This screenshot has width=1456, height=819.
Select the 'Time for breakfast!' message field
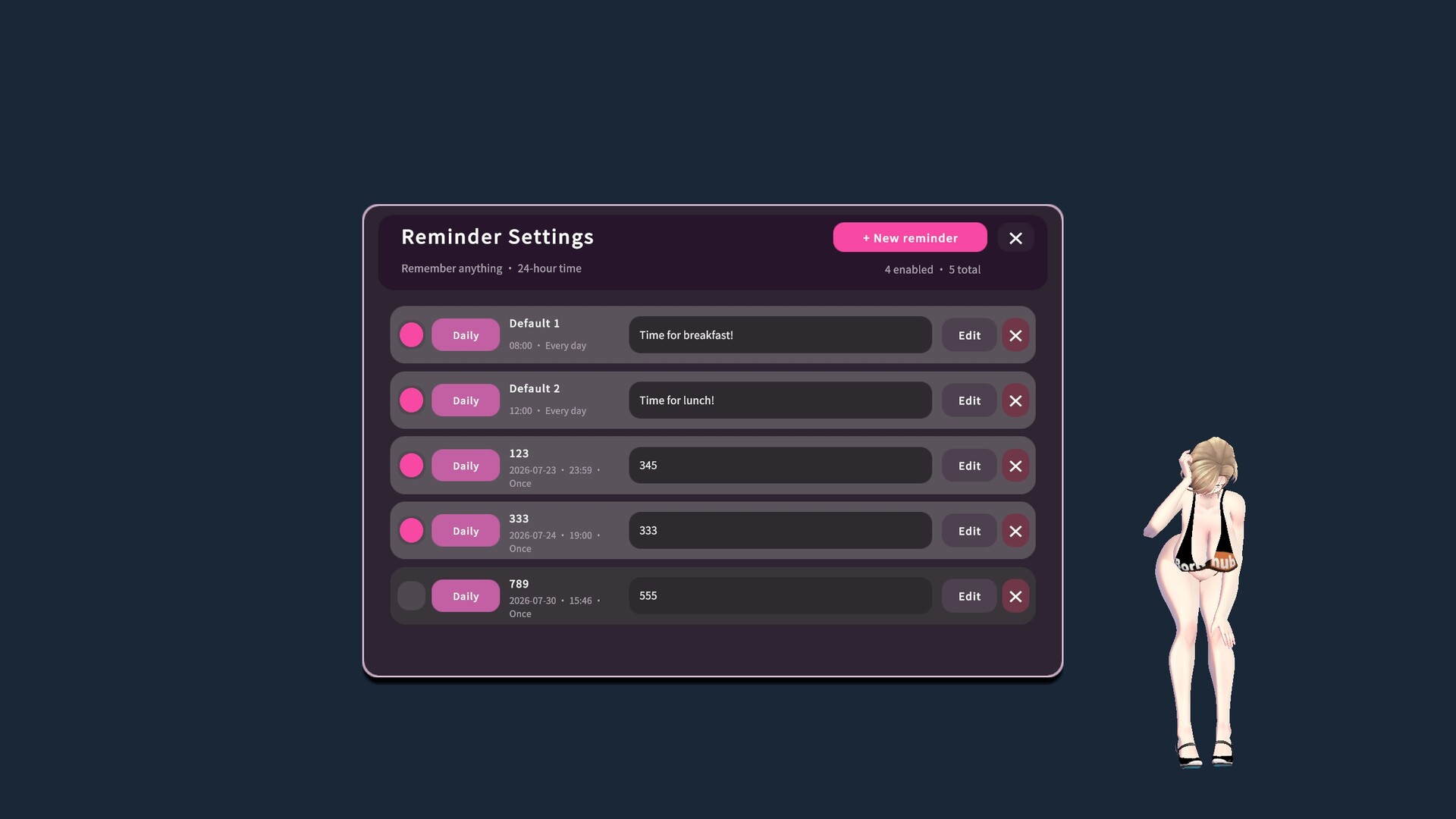point(780,334)
